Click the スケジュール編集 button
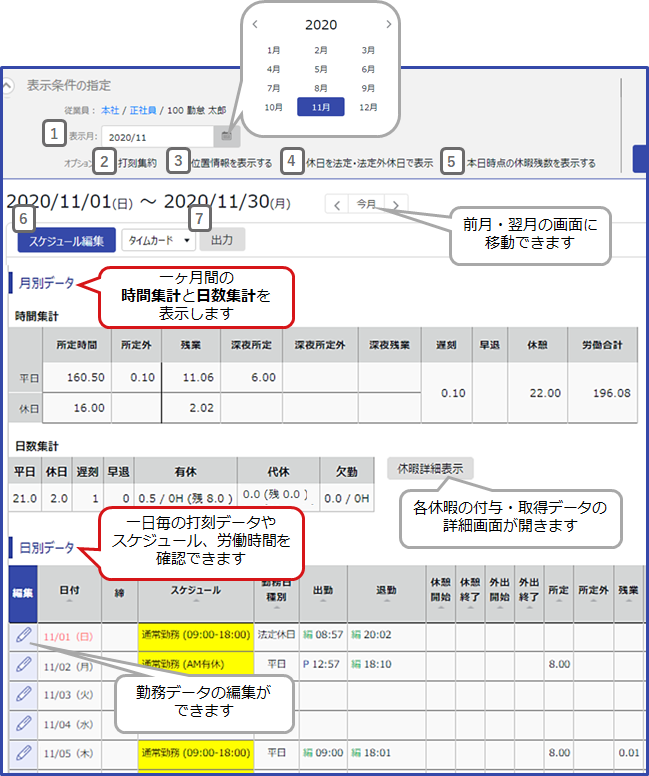The width and height of the screenshot is (649, 776). coord(66,240)
